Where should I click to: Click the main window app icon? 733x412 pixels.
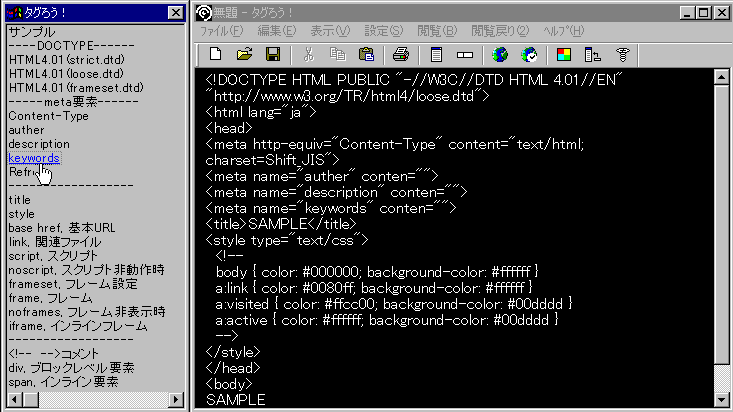[x=204, y=13]
